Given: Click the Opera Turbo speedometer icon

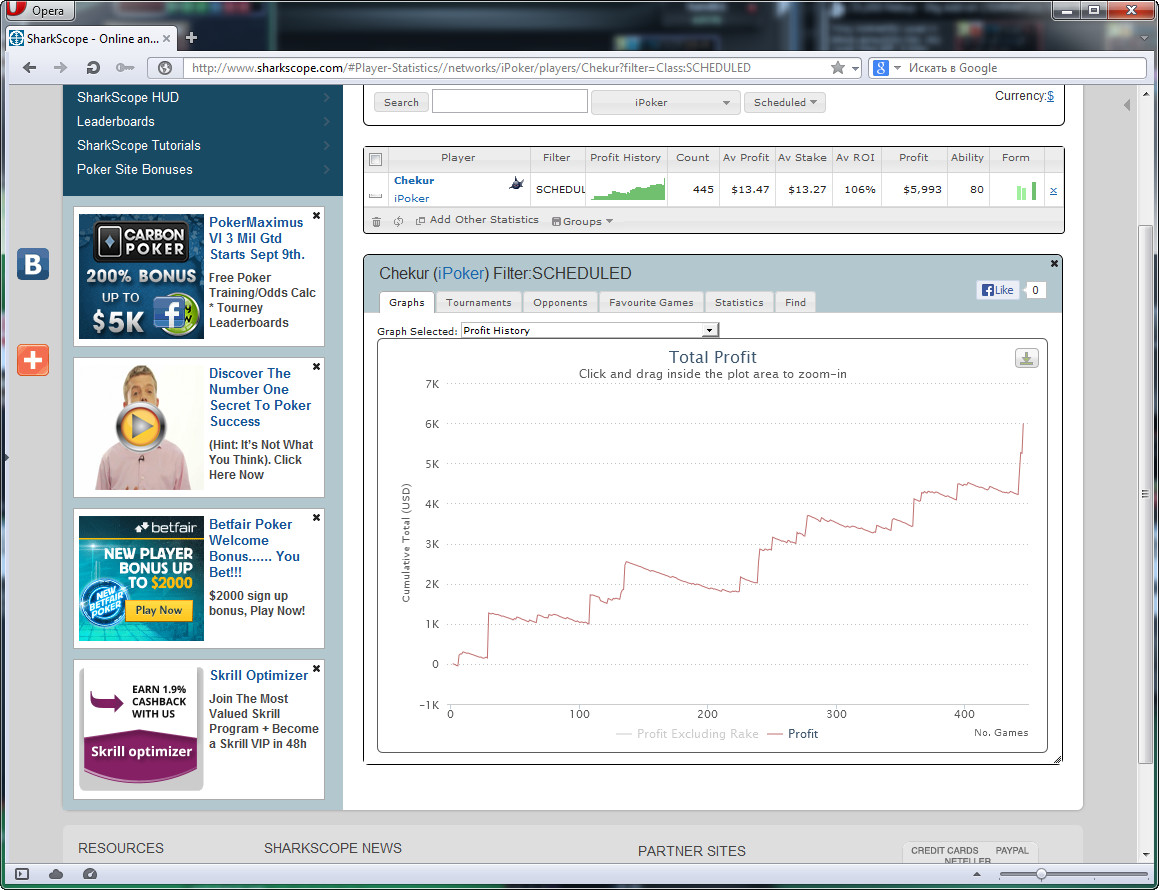Looking at the screenshot, I should [90, 874].
